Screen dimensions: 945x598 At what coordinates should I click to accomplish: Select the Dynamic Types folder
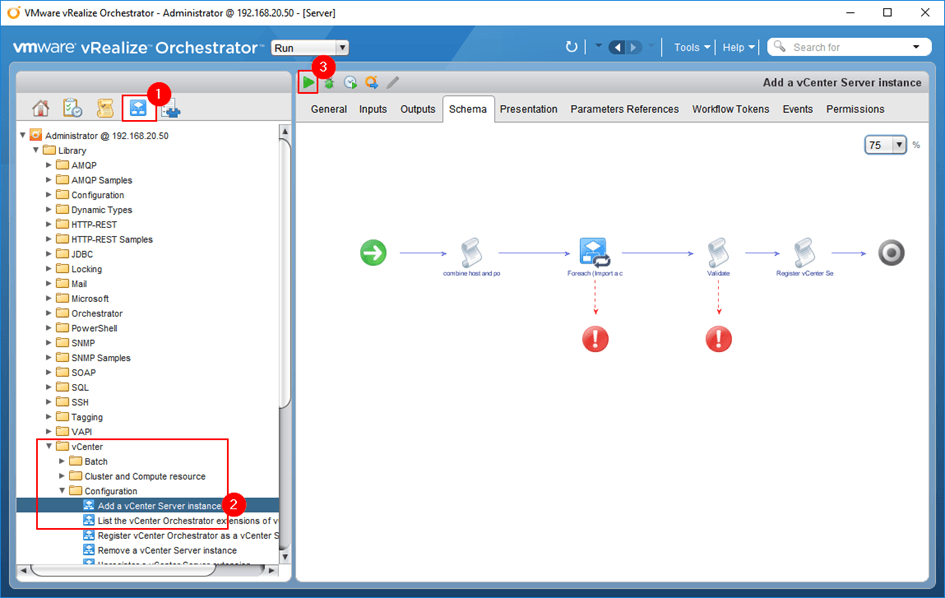pyautogui.click(x=101, y=210)
